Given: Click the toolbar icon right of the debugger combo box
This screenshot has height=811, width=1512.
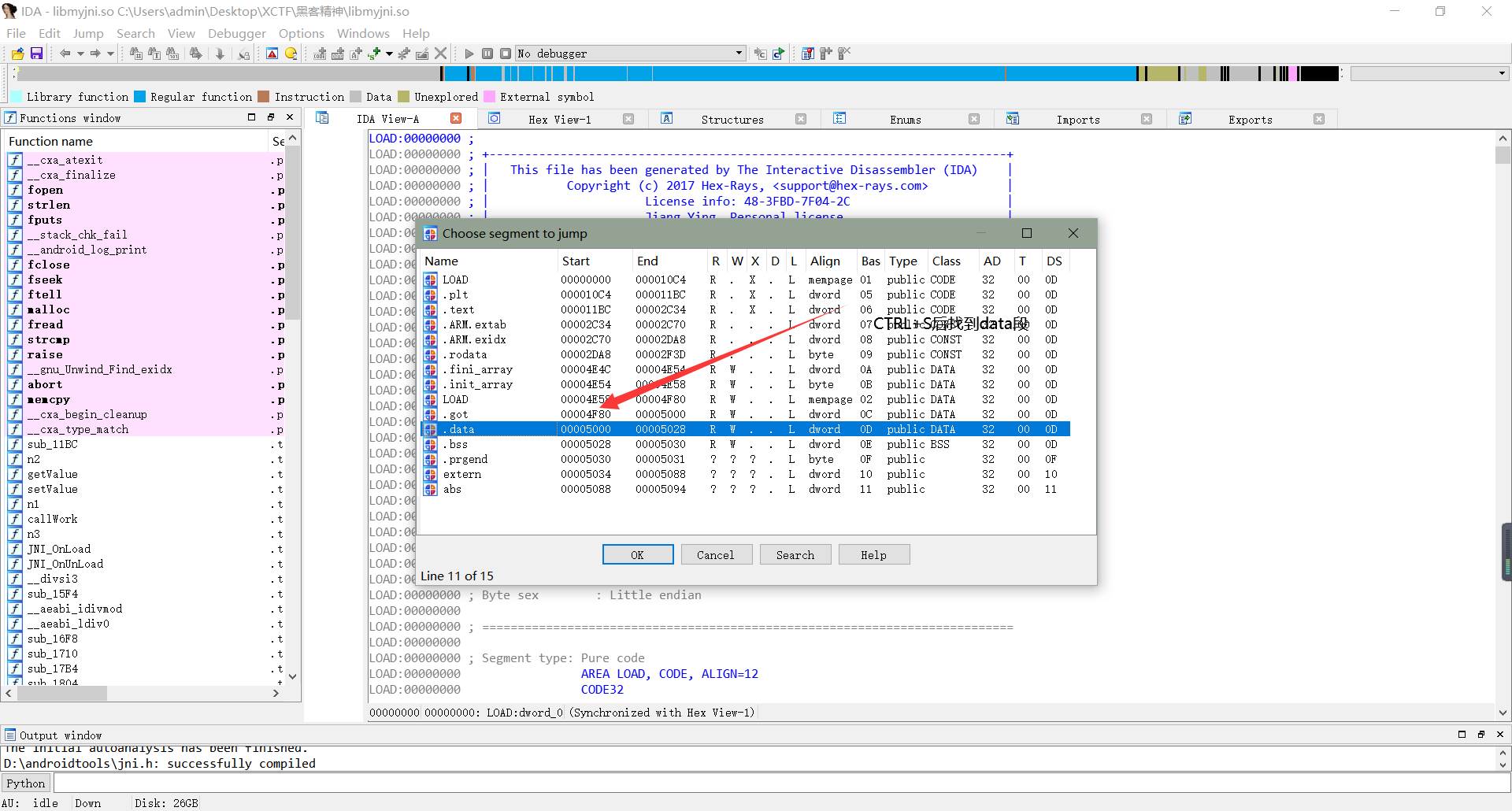Looking at the screenshot, I should click(x=760, y=54).
